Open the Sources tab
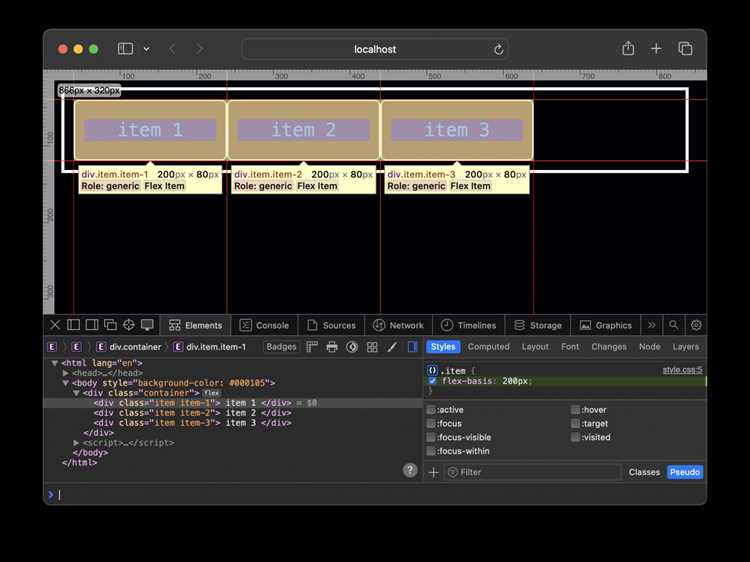This screenshot has height=562, width=750. click(x=331, y=325)
